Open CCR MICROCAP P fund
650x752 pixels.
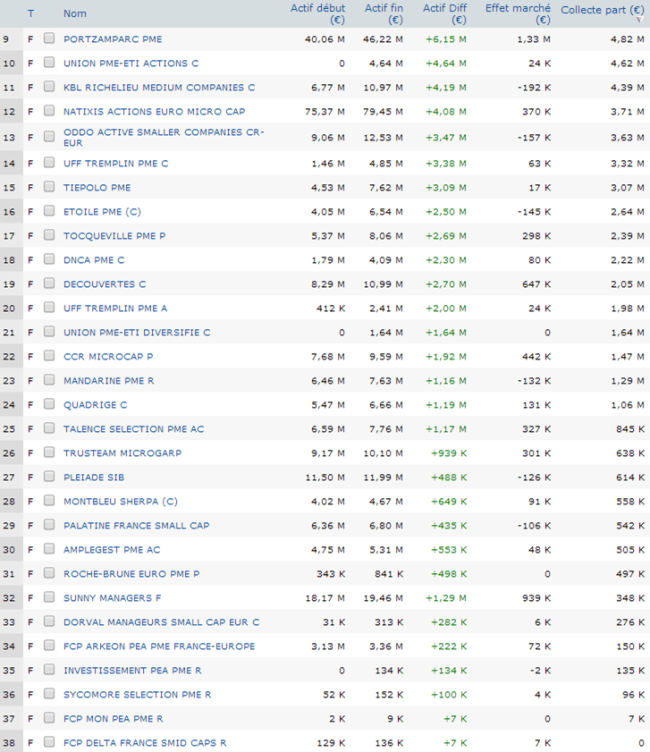coord(108,357)
